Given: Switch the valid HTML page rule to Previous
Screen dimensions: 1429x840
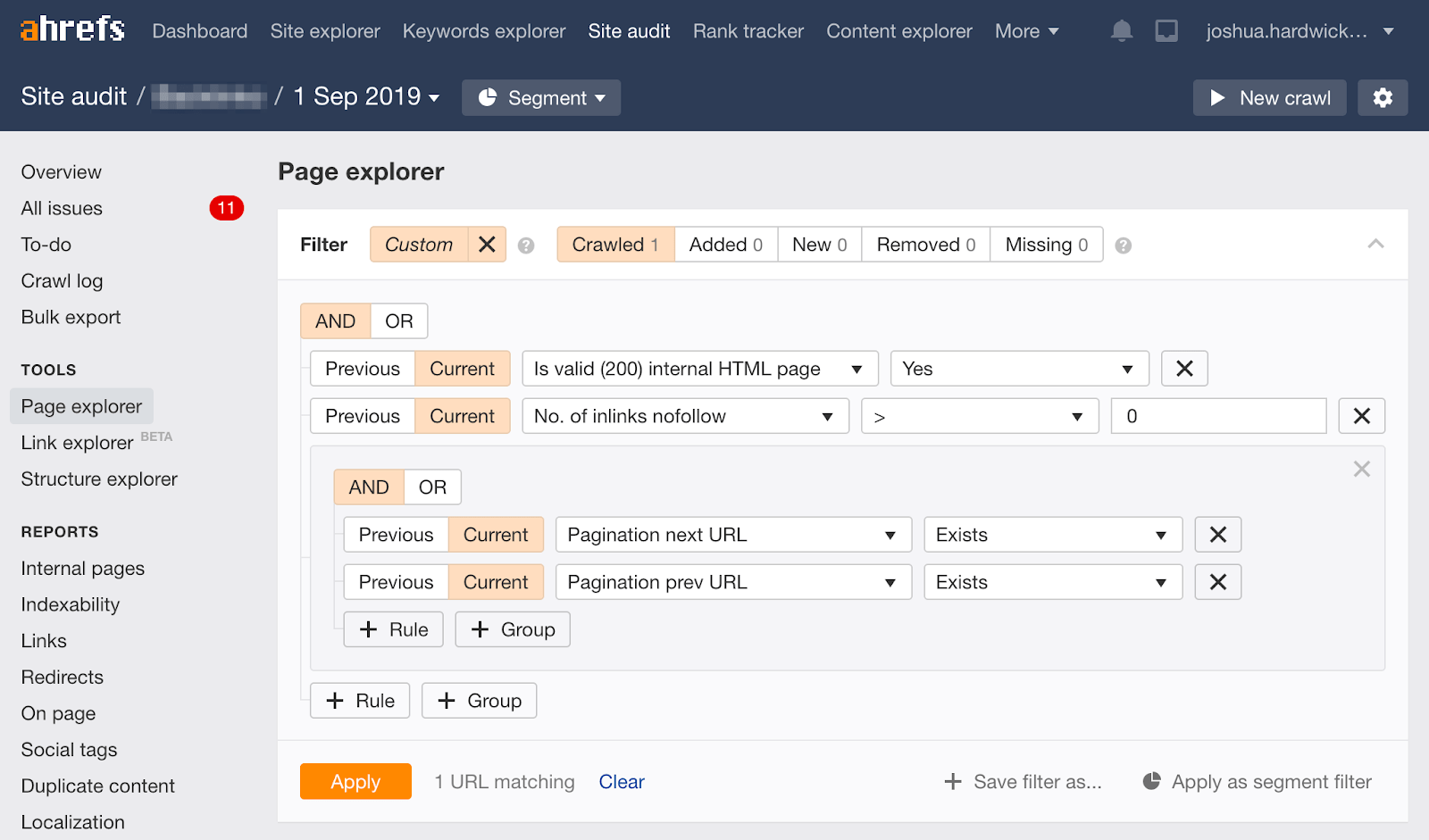Looking at the screenshot, I should [361, 368].
